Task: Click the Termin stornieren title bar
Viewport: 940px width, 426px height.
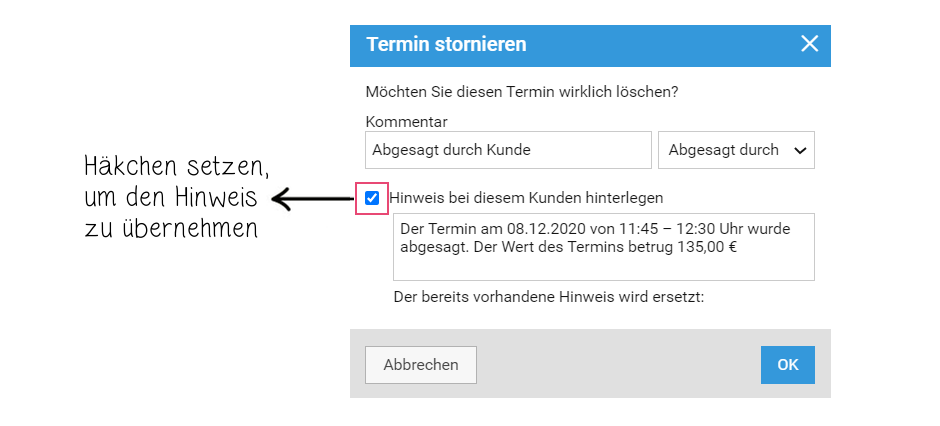Action: point(590,46)
